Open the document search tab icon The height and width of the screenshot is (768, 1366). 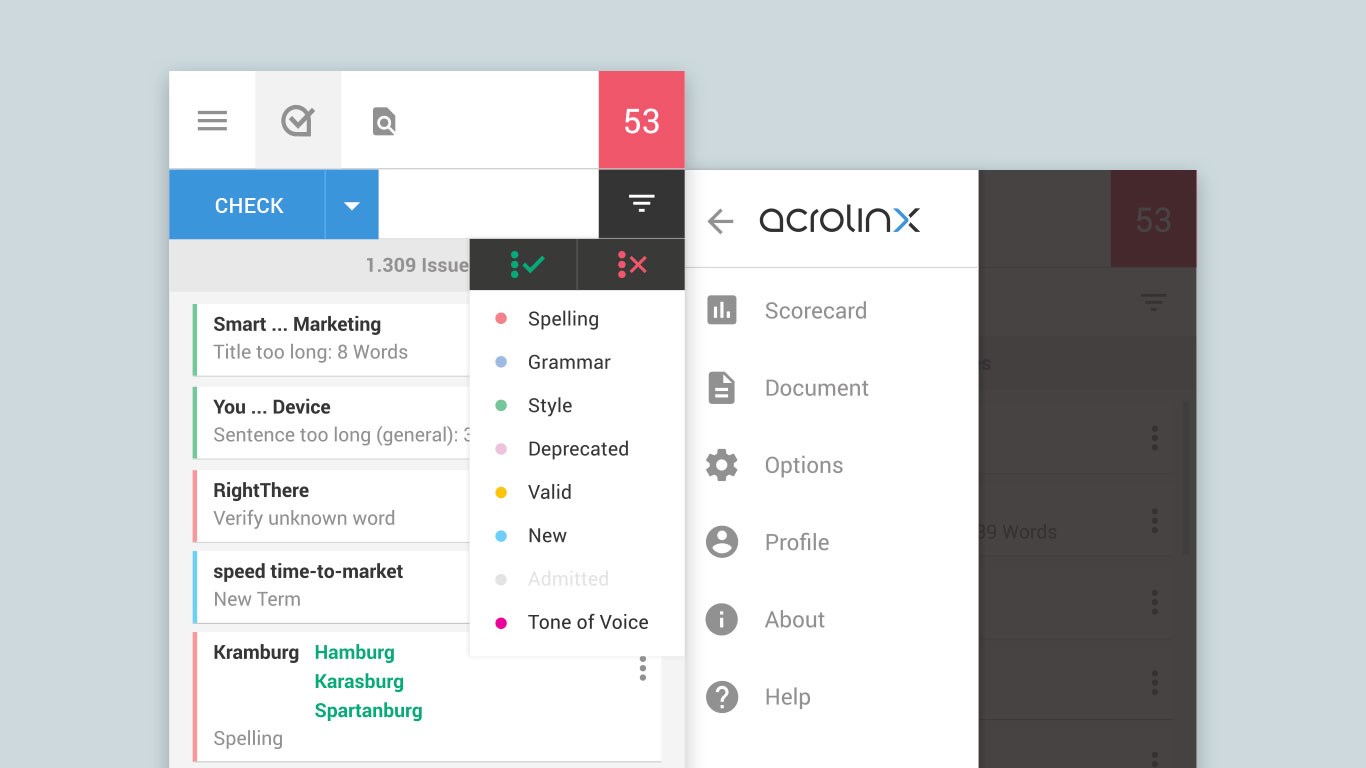tap(384, 122)
